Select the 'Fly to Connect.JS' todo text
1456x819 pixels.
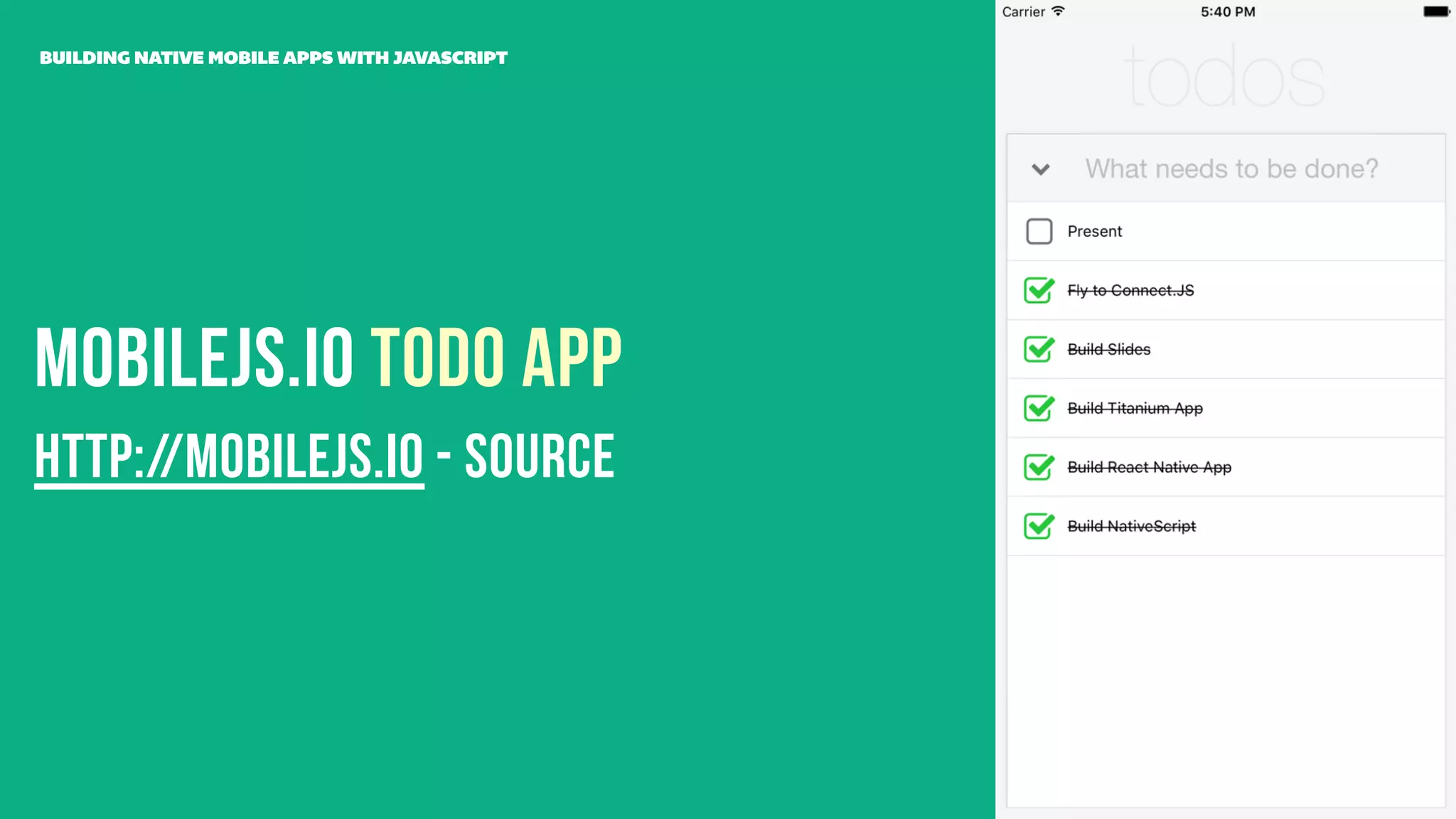tap(1130, 291)
